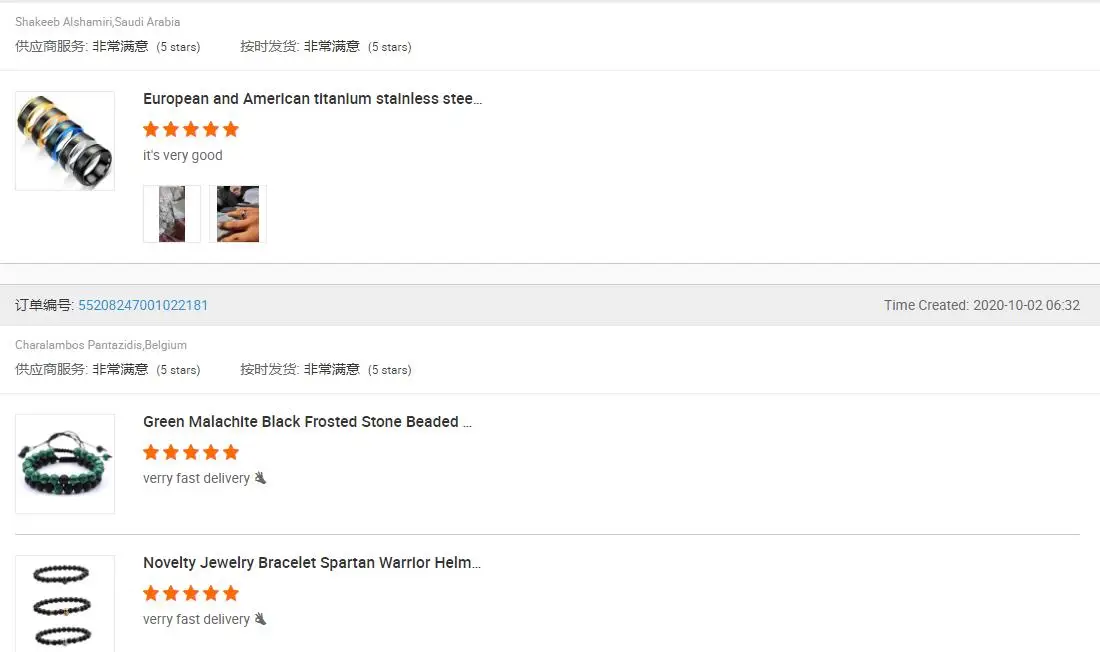
Task: Click running shoe emoji in Spartan review
Action: 260,619
